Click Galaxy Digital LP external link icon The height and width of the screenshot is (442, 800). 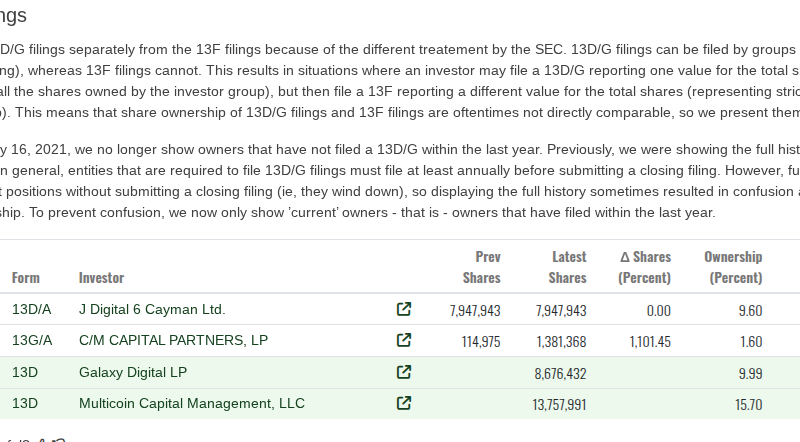[x=404, y=372]
